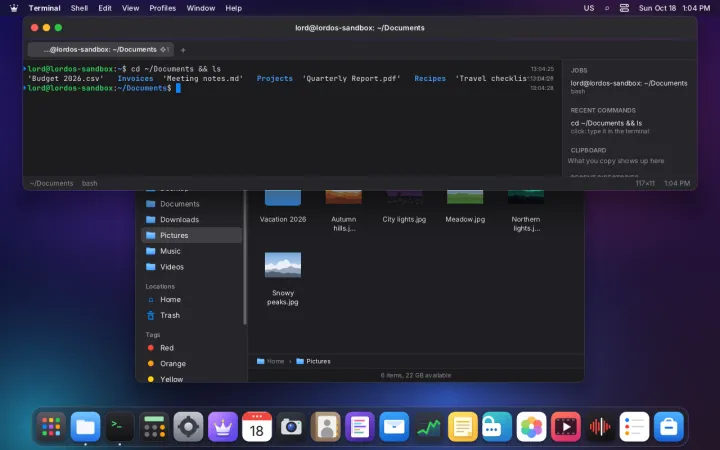This screenshot has height=450, width=720.
Task: Open US input source menu
Action: [x=589, y=8]
